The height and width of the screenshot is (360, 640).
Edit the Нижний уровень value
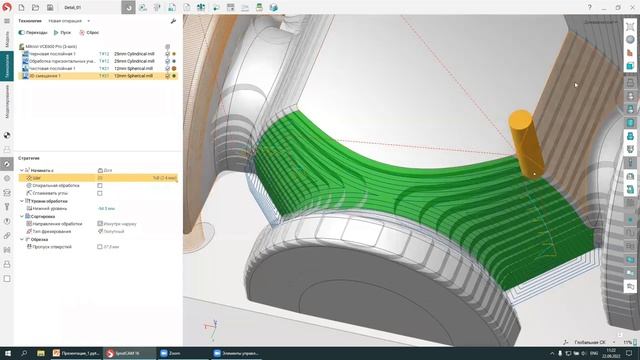click(x=107, y=209)
